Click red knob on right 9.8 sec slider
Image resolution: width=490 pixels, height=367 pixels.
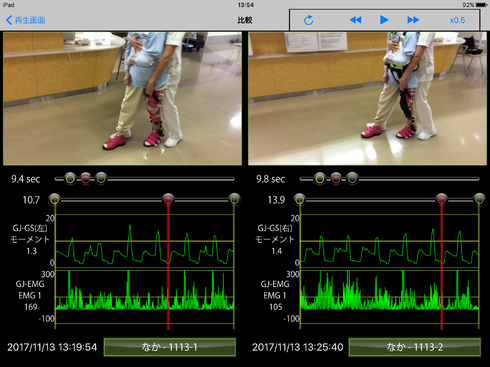point(336,179)
